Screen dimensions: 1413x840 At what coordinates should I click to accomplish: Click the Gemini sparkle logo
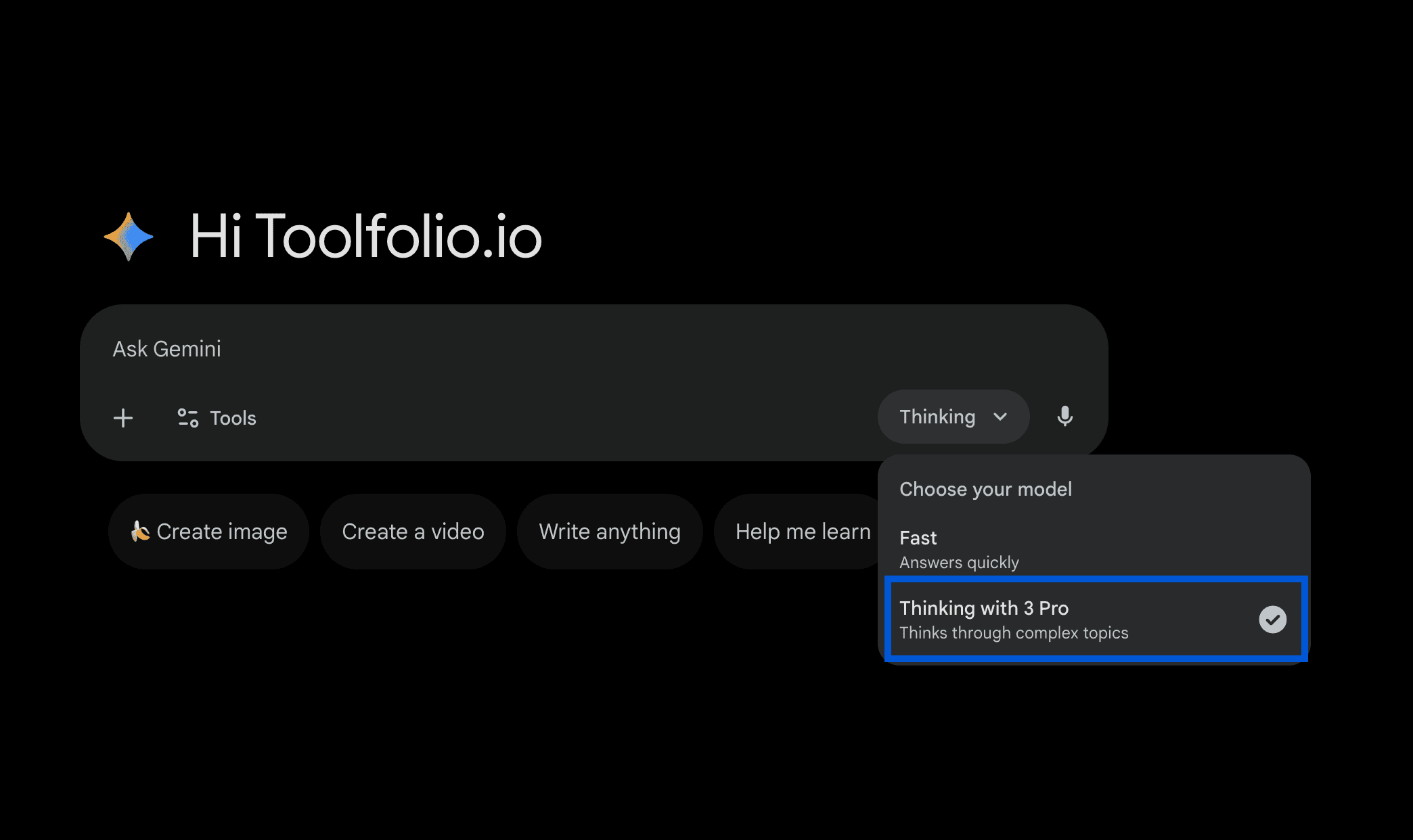pyautogui.click(x=129, y=237)
